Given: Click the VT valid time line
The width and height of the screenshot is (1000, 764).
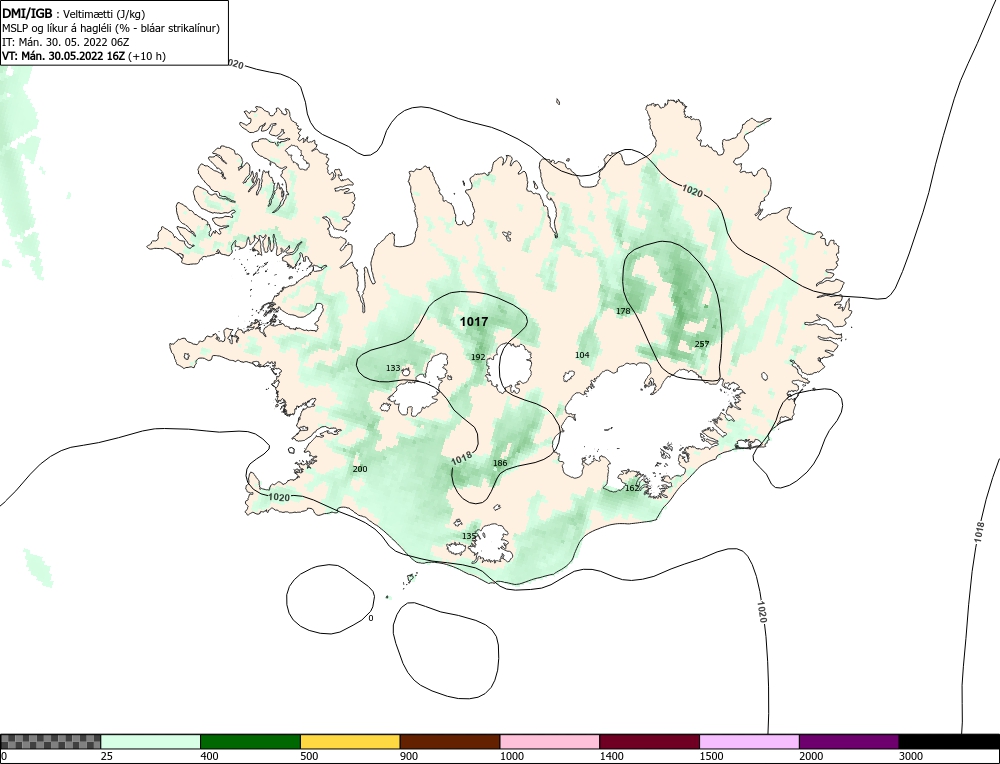Looking at the screenshot, I should (x=84, y=56).
